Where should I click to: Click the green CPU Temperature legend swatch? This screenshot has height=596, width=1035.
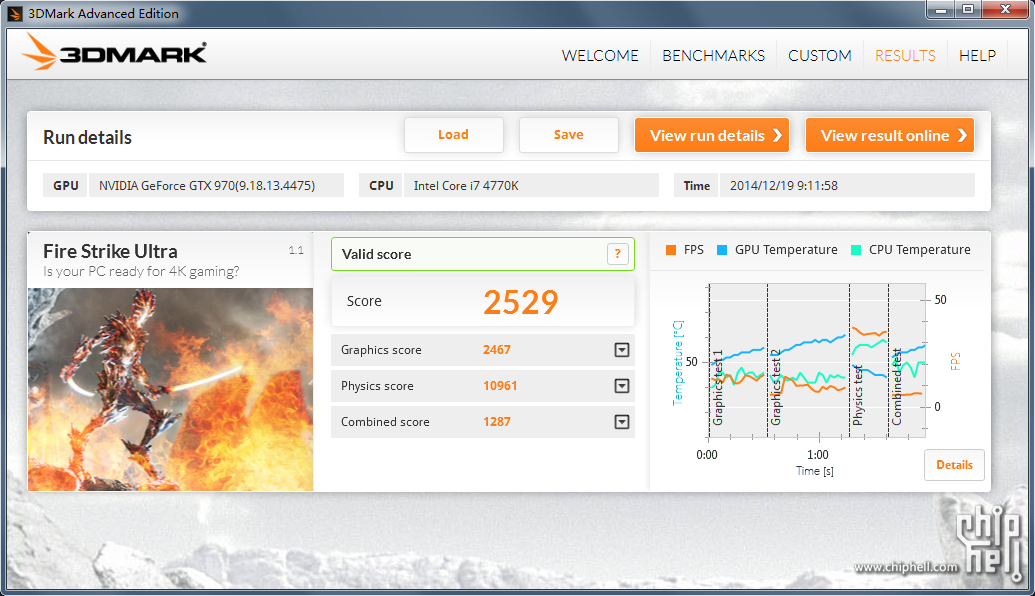point(856,250)
